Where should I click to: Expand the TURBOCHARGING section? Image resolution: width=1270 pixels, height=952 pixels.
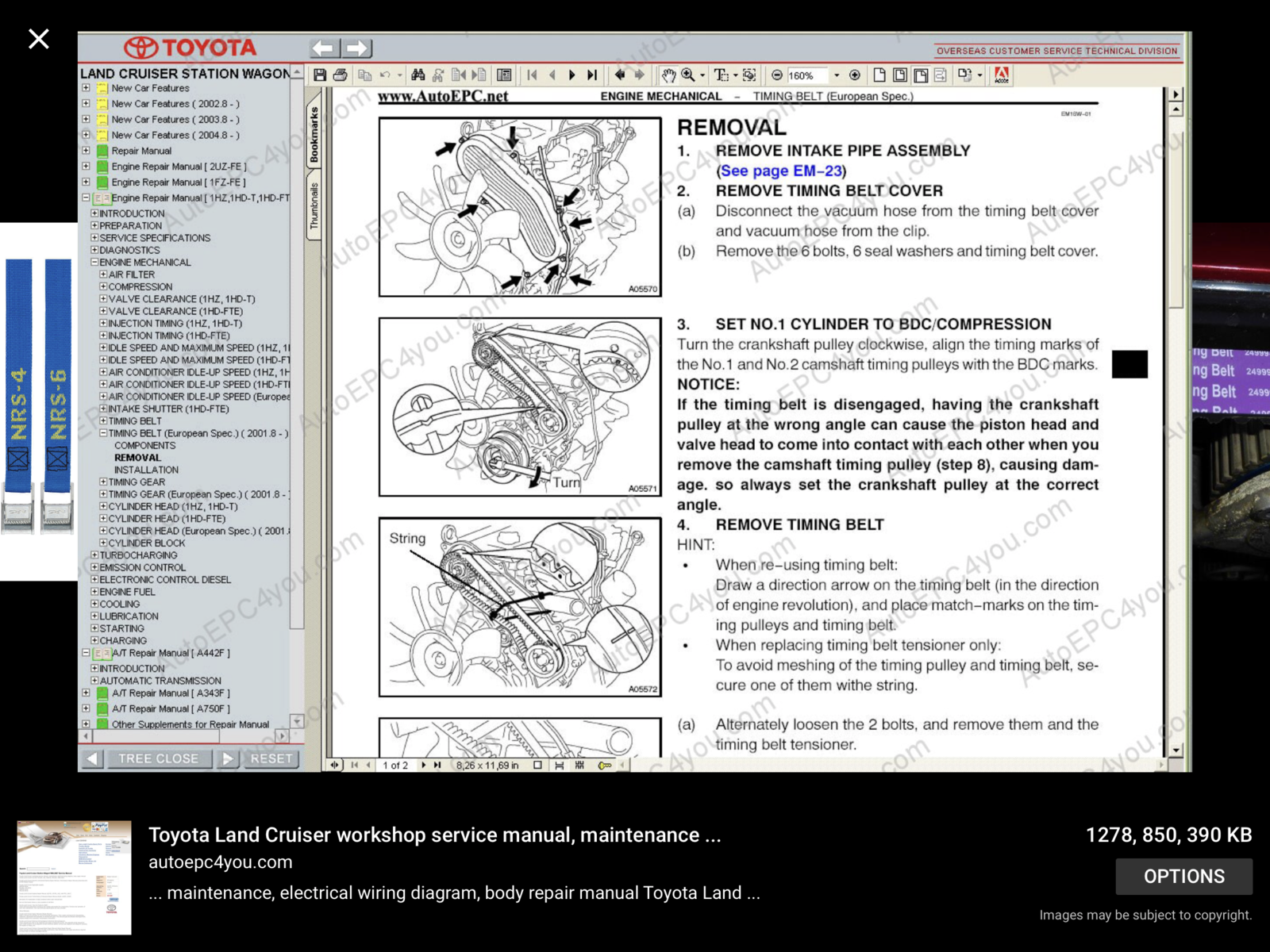[94, 555]
